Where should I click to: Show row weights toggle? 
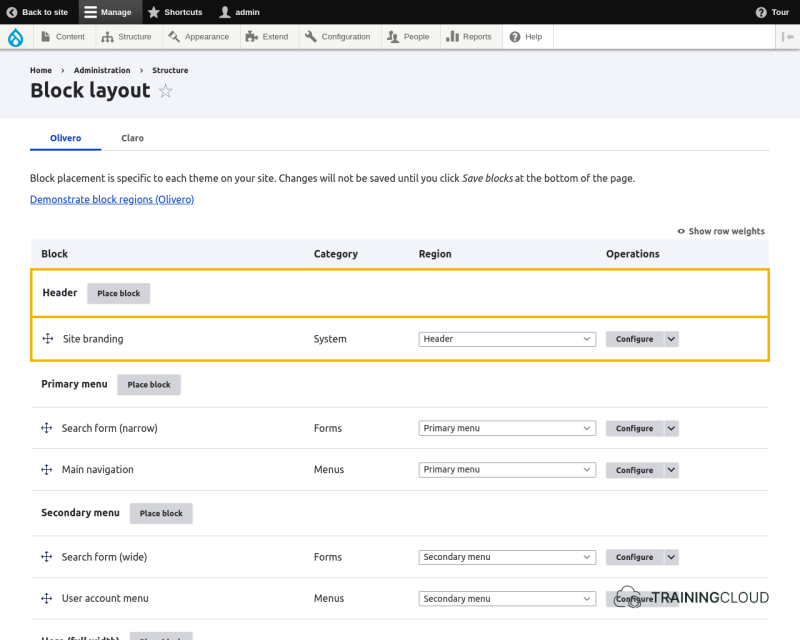[721, 231]
